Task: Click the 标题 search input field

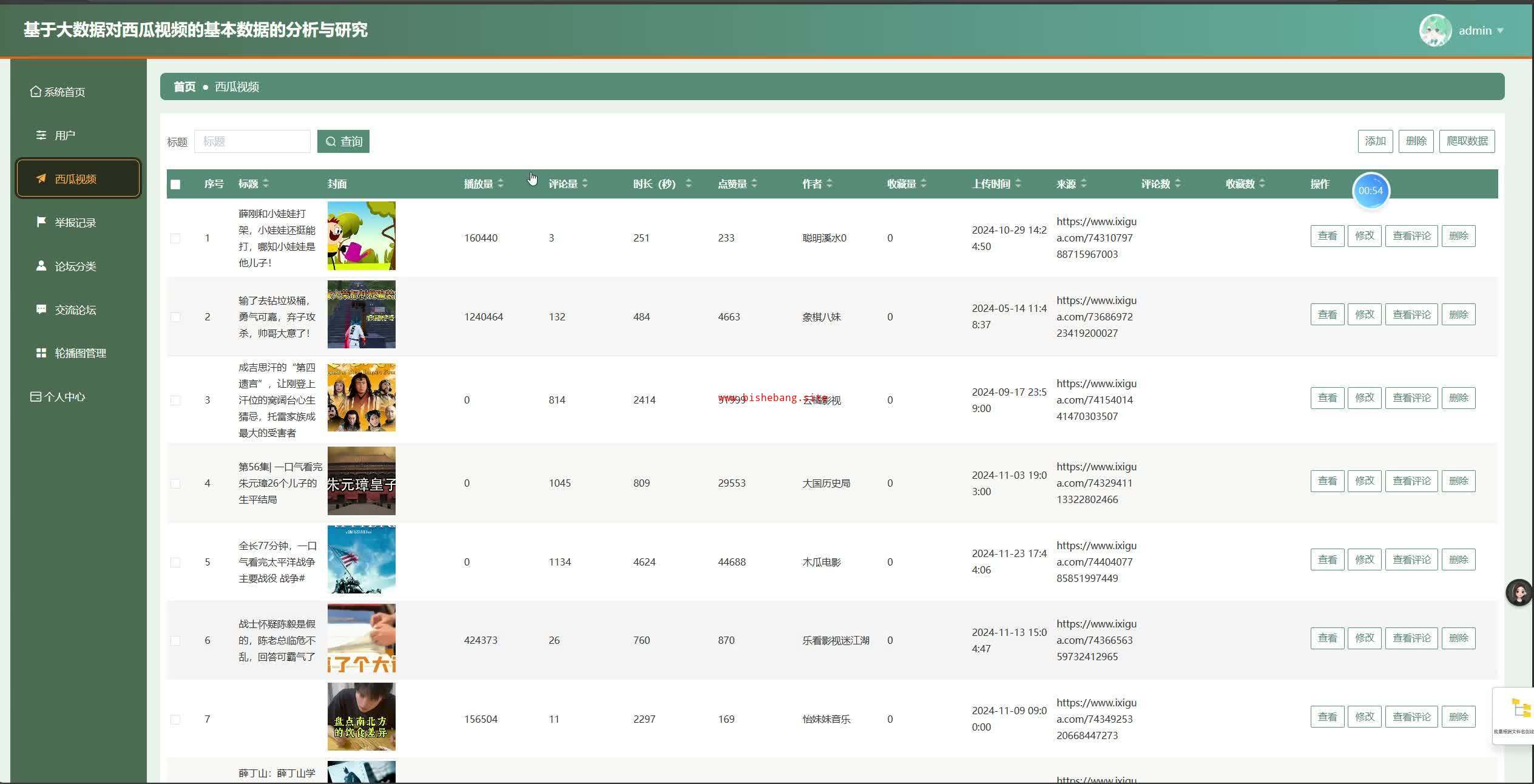Action: click(252, 141)
